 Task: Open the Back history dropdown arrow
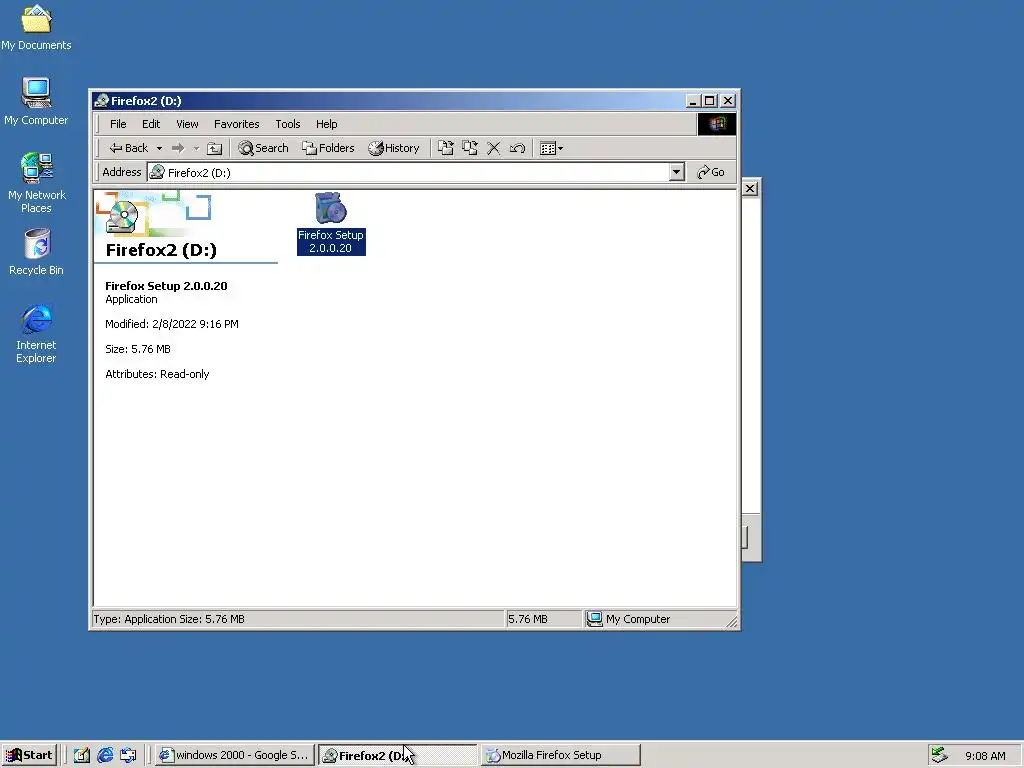pos(159,148)
